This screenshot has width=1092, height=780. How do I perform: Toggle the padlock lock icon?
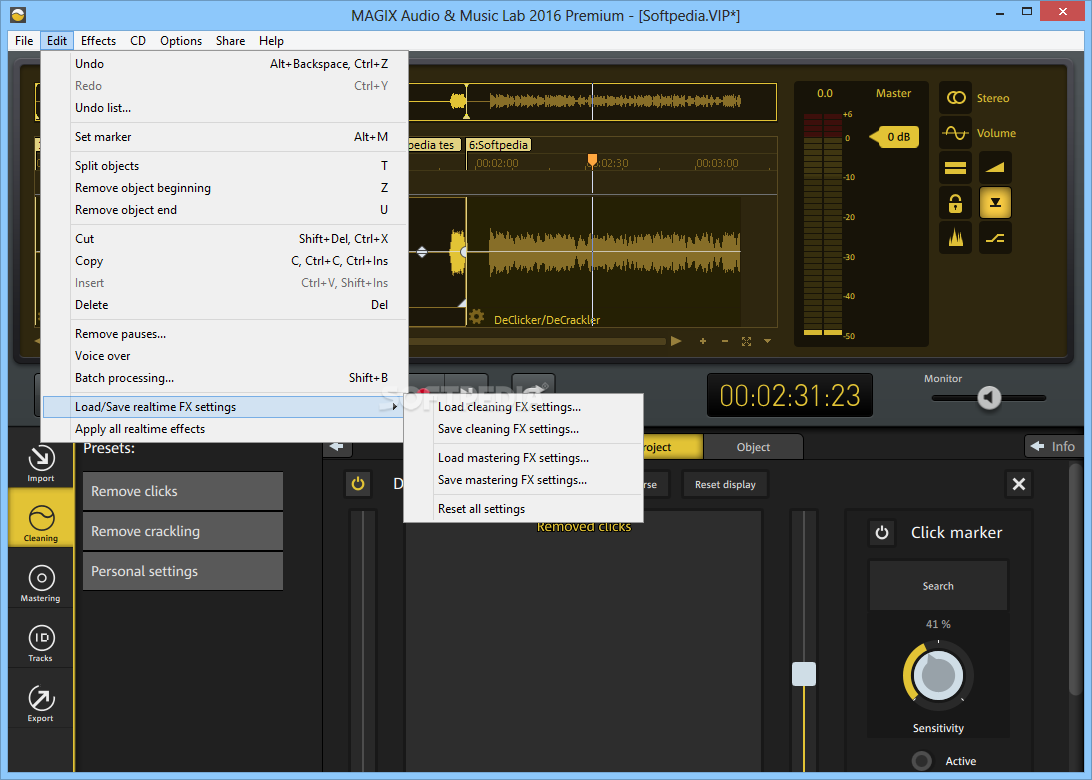coord(956,203)
